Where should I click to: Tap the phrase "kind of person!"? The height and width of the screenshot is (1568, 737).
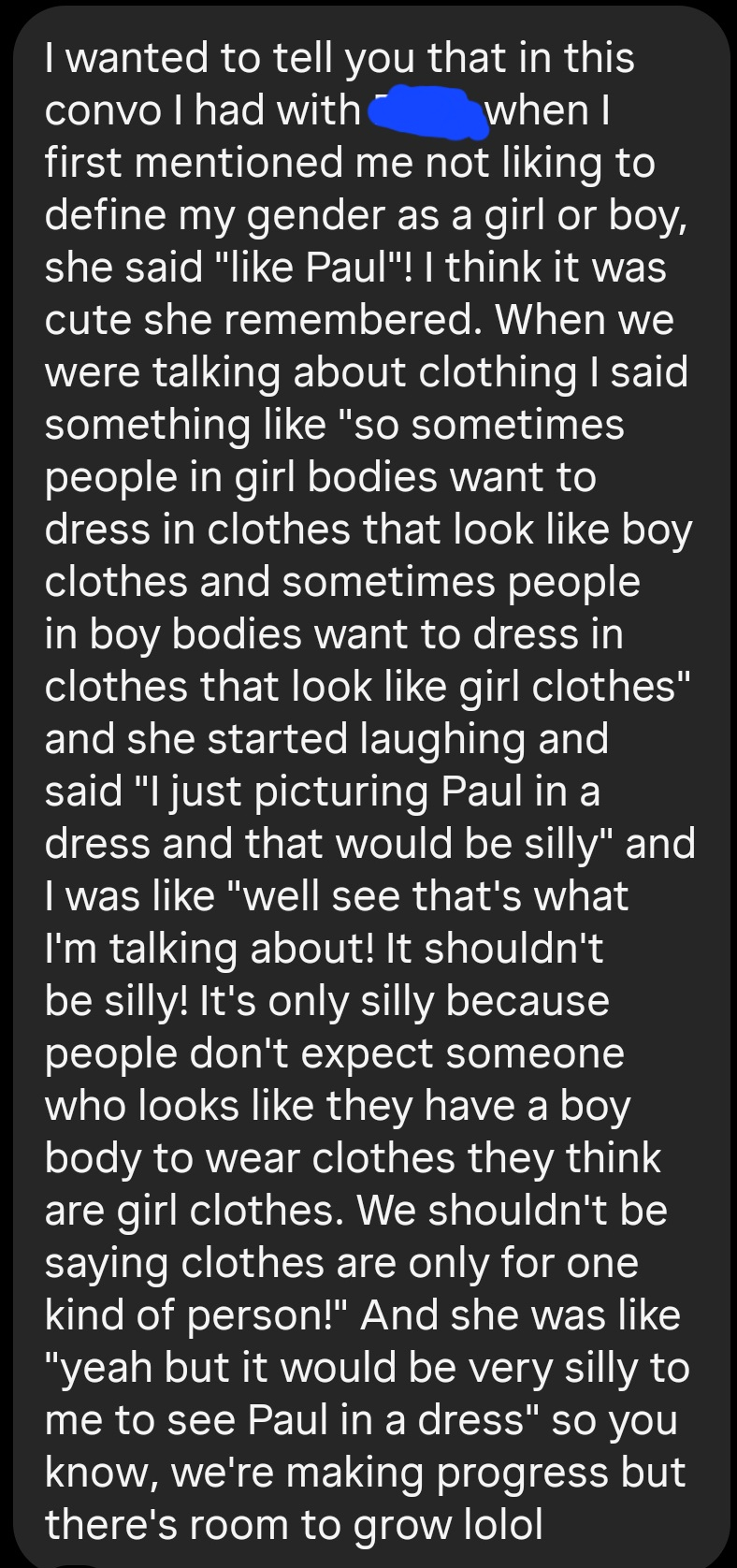coord(195,1315)
